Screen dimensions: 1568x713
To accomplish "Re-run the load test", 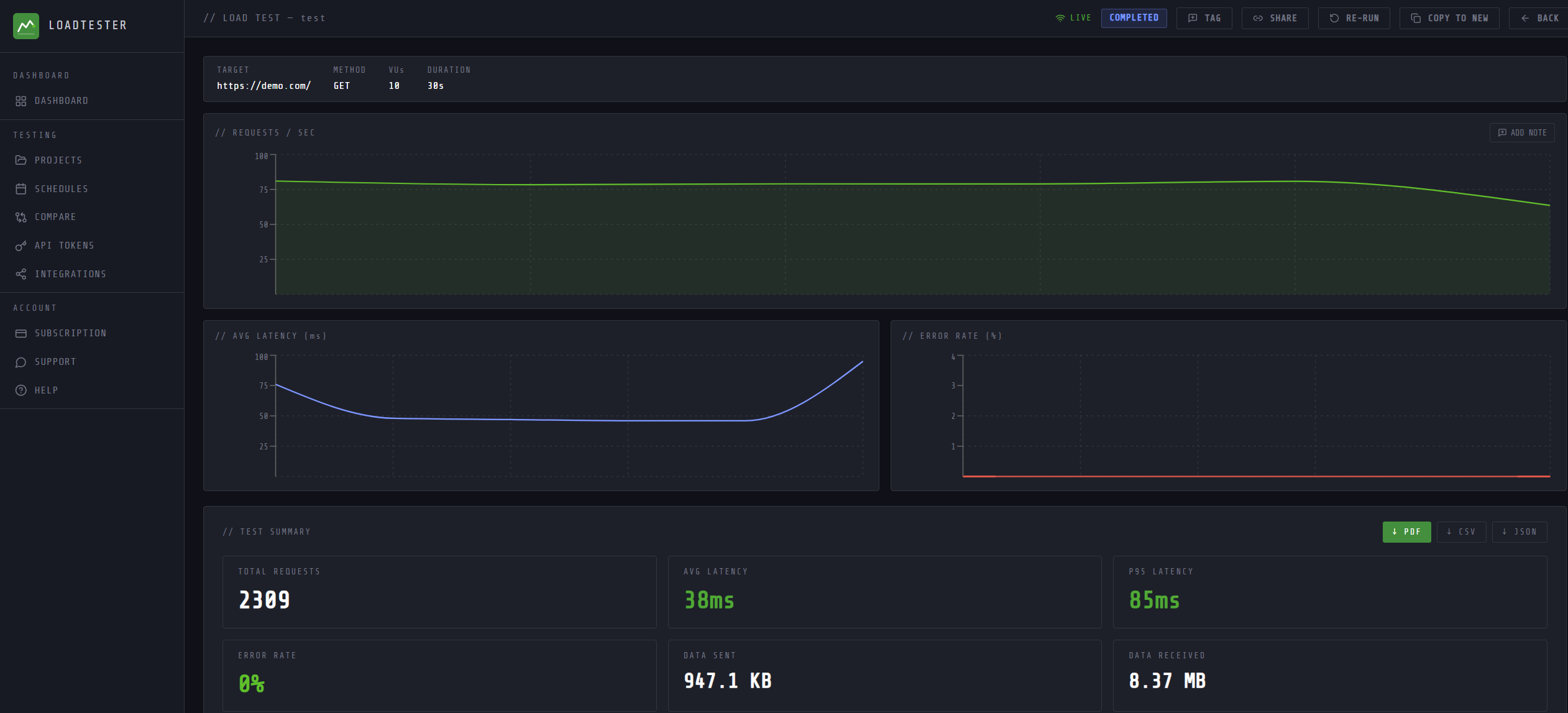I will (x=1354, y=18).
